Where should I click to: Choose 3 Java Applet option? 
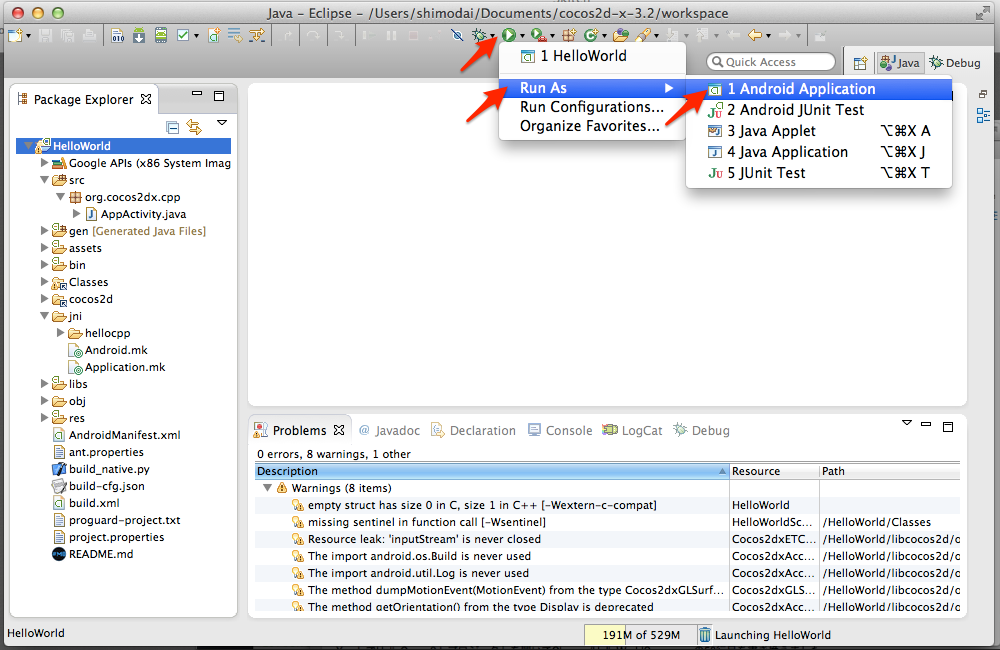[819, 131]
